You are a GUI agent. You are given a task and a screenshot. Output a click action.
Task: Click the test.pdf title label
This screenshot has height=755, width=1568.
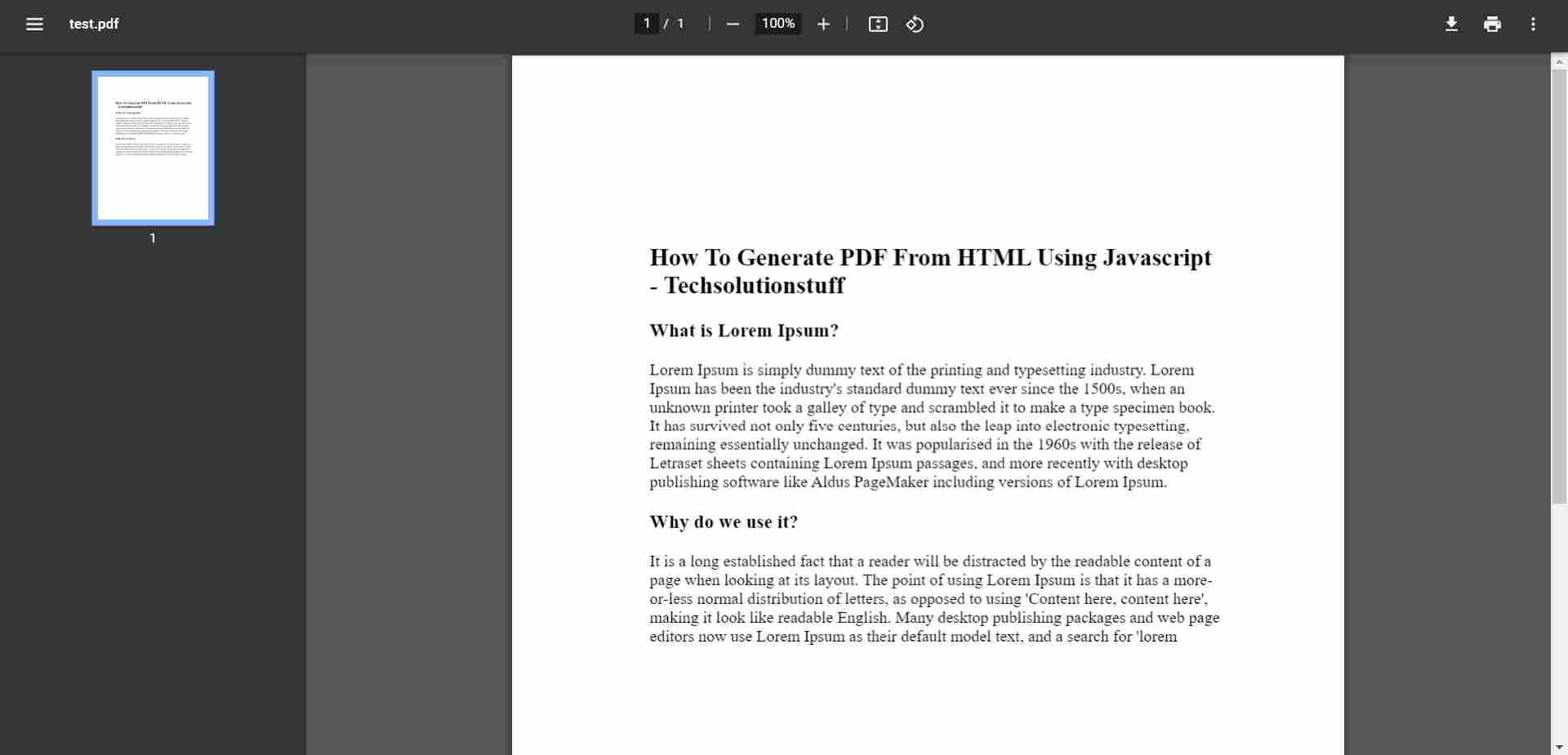pyautogui.click(x=94, y=24)
